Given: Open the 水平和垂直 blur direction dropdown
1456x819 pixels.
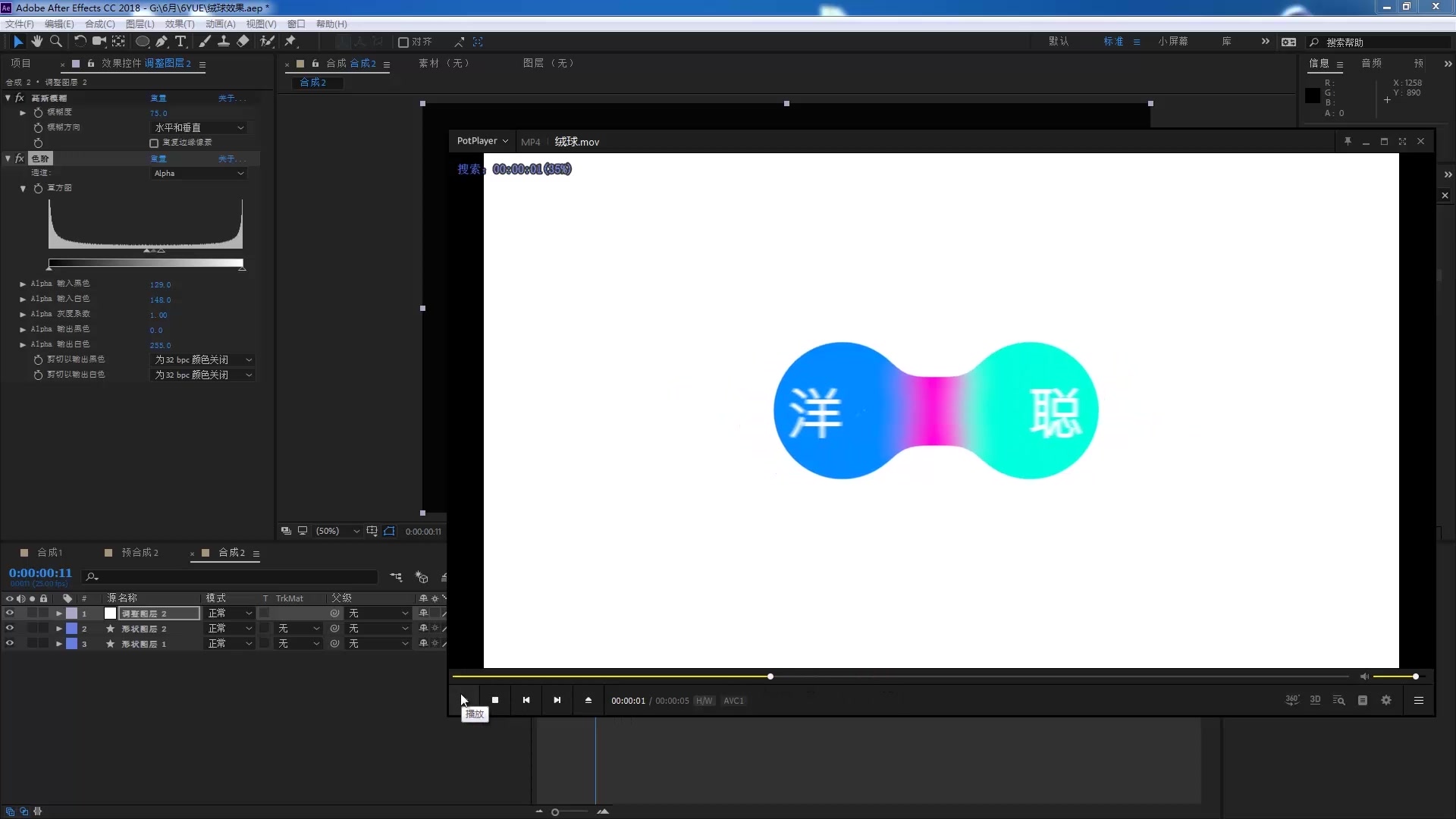Looking at the screenshot, I should pyautogui.click(x=199, y=127).
